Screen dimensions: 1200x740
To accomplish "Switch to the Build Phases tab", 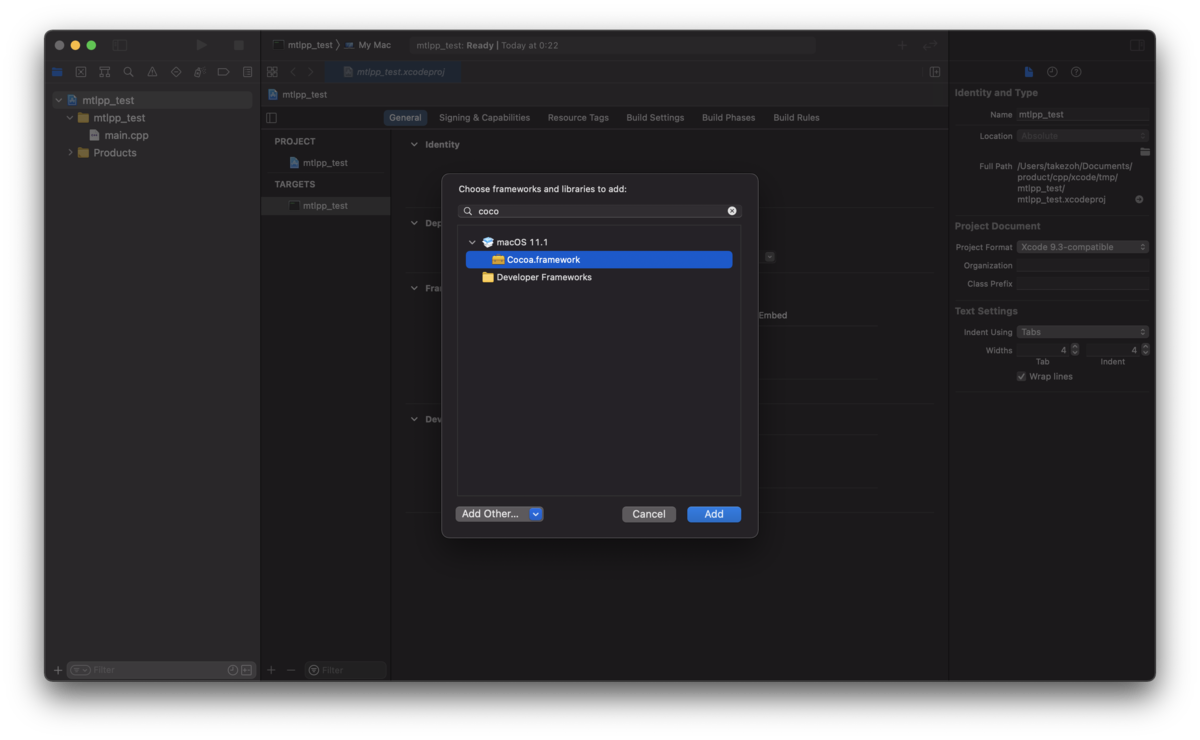I will tap(729, 118).
